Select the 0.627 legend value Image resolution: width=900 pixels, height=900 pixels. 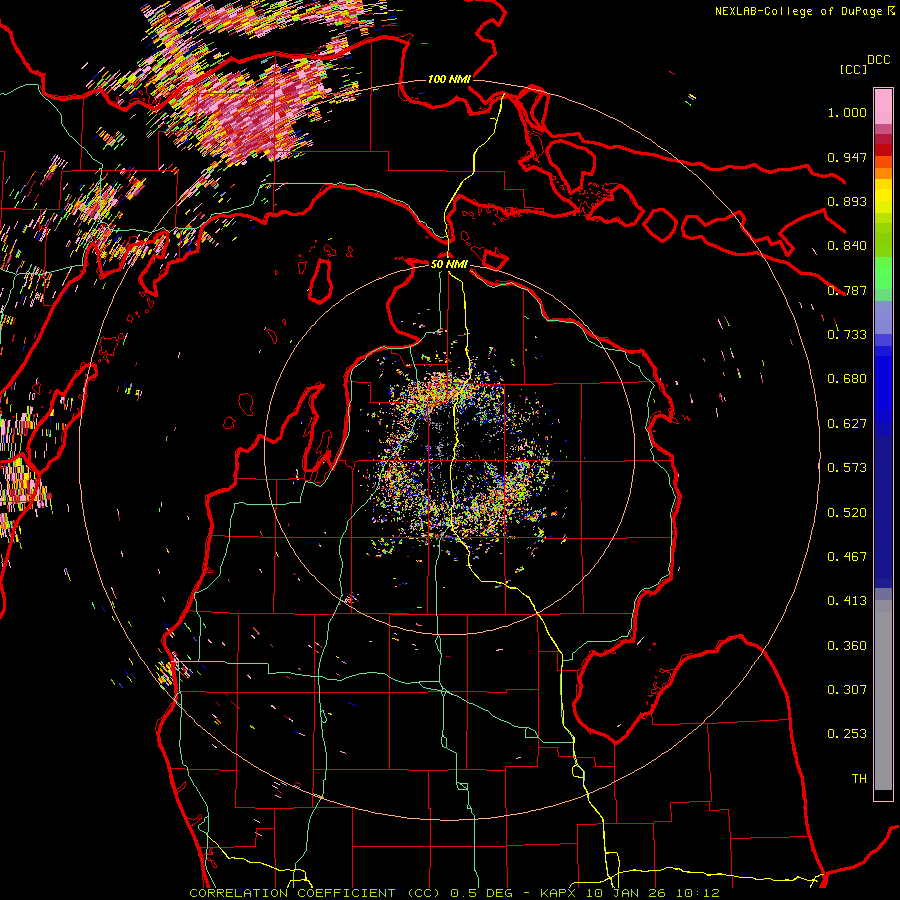(847, 424)
